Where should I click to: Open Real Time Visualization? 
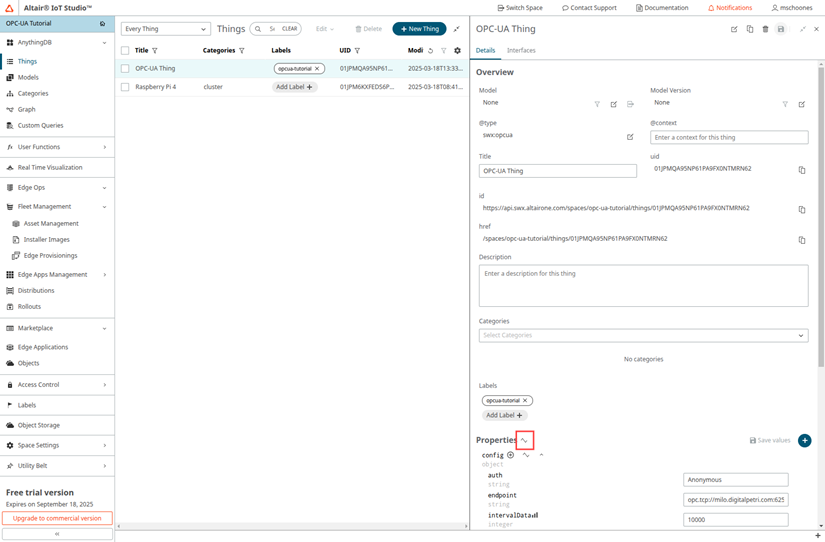50,167
